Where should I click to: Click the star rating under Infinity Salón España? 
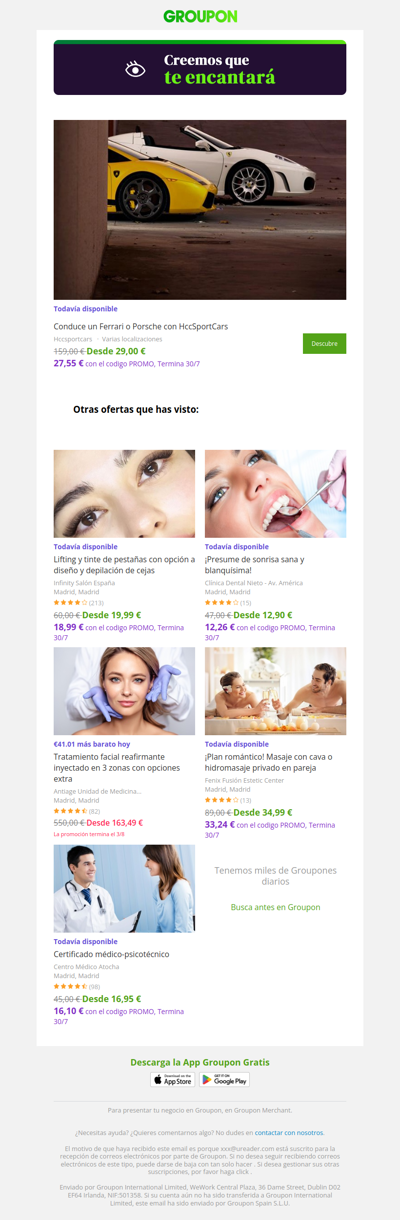pos(70,603)
